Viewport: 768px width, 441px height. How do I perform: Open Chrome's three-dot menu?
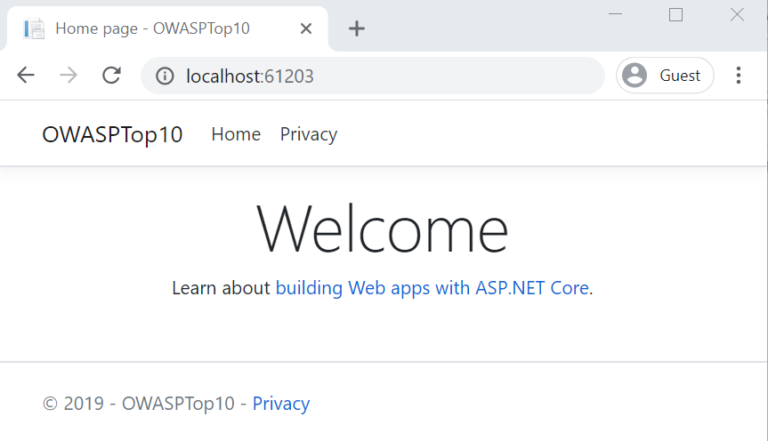pos(739,76)
